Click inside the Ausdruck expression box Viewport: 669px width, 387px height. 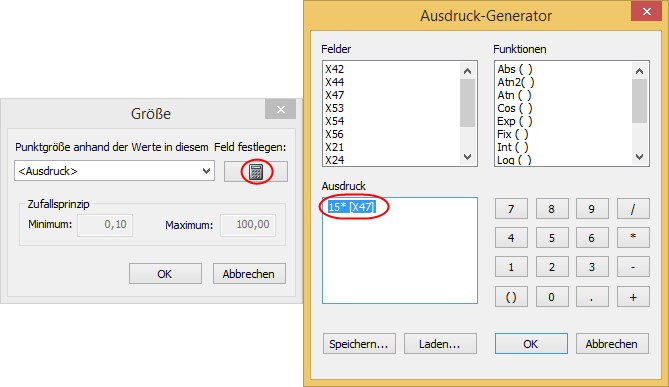click(400, 250)
